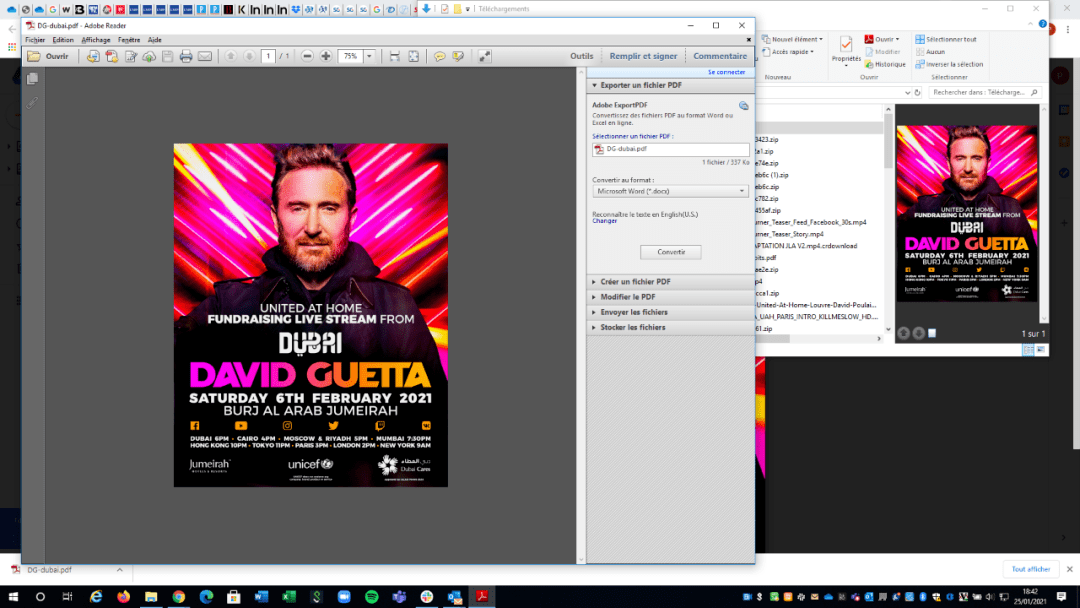Click the DG-dubai.pdf selected file field
The height and width of the screenshot is (608, 1080).
(x=670, y=149)
